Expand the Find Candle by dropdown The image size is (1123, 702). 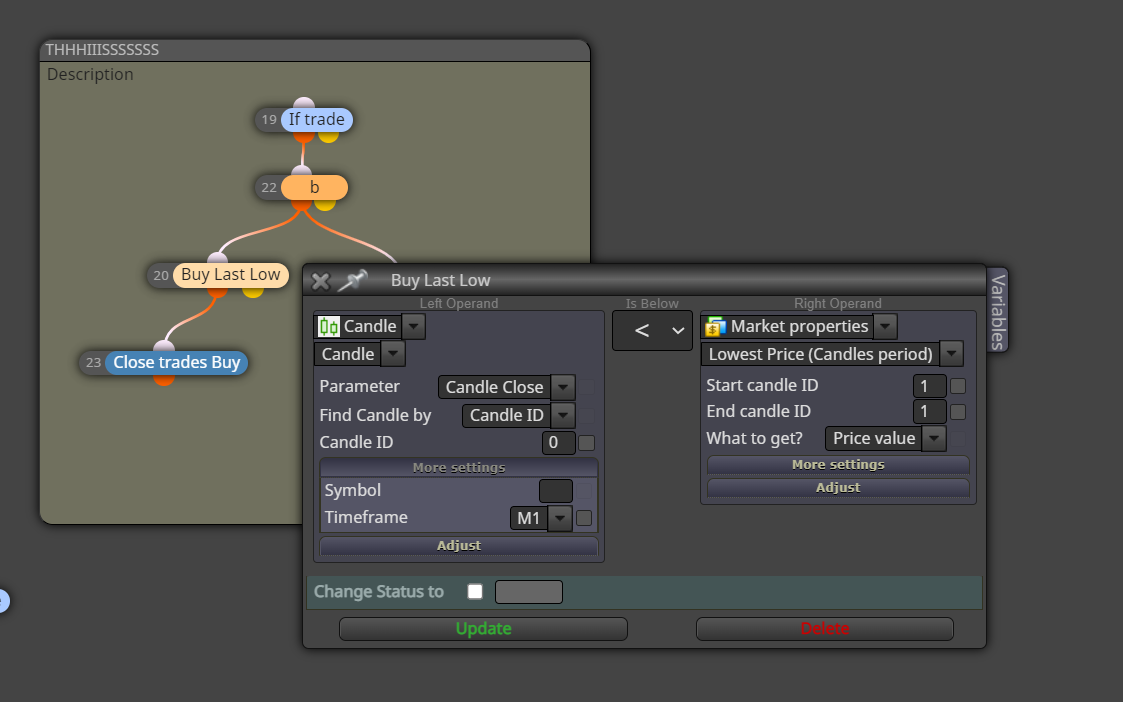(563, 415)
